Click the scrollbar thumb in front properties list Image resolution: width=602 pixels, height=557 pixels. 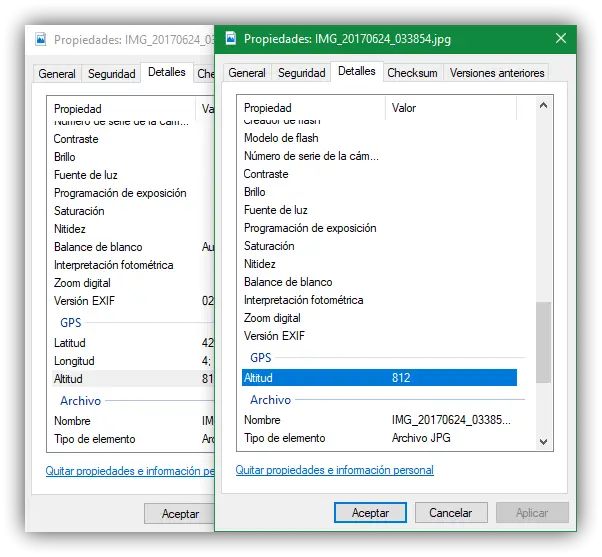pos(543,342)
